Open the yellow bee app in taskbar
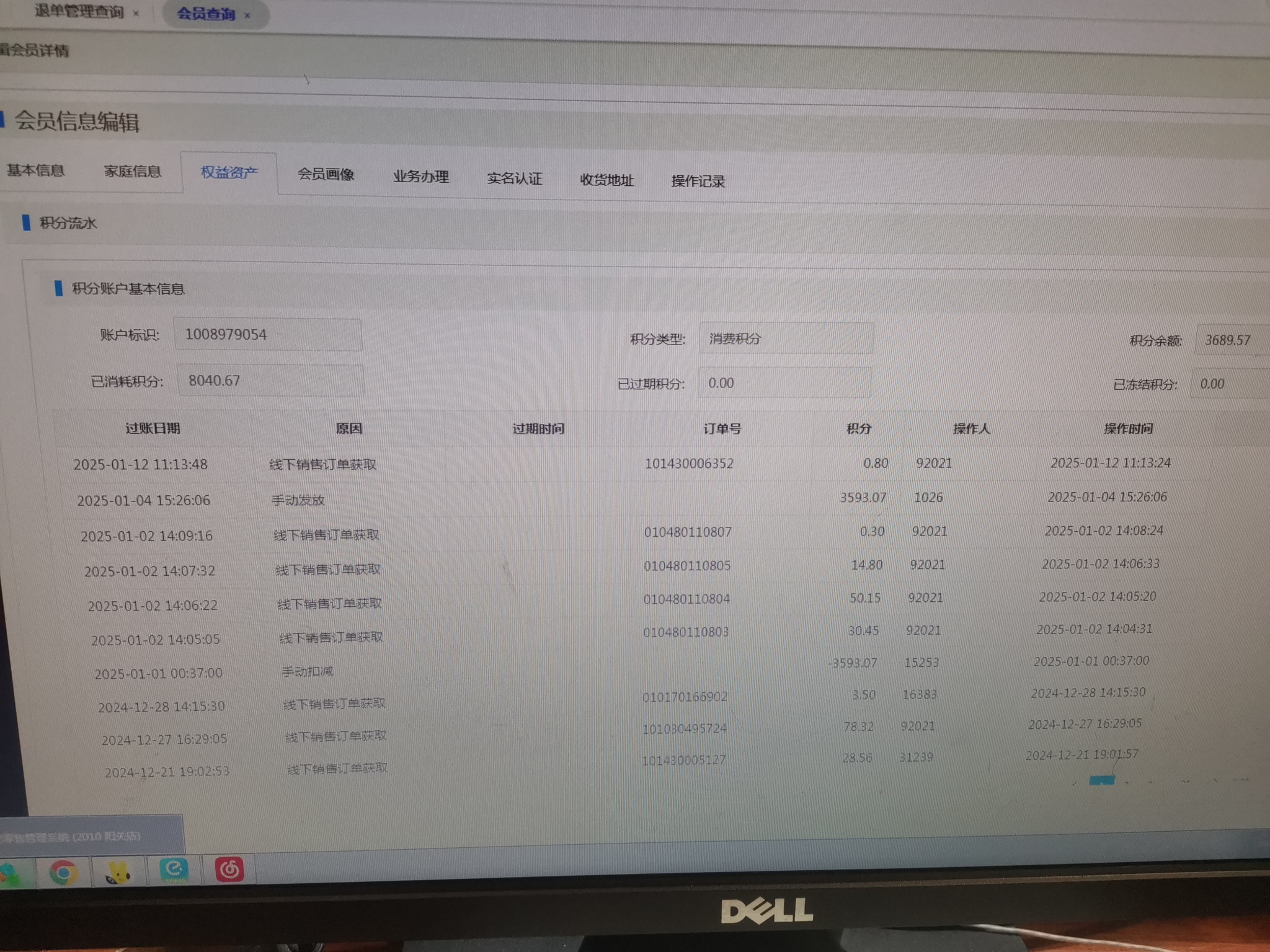Viewport: 1270px width, 952px height. tap(117, 873)
